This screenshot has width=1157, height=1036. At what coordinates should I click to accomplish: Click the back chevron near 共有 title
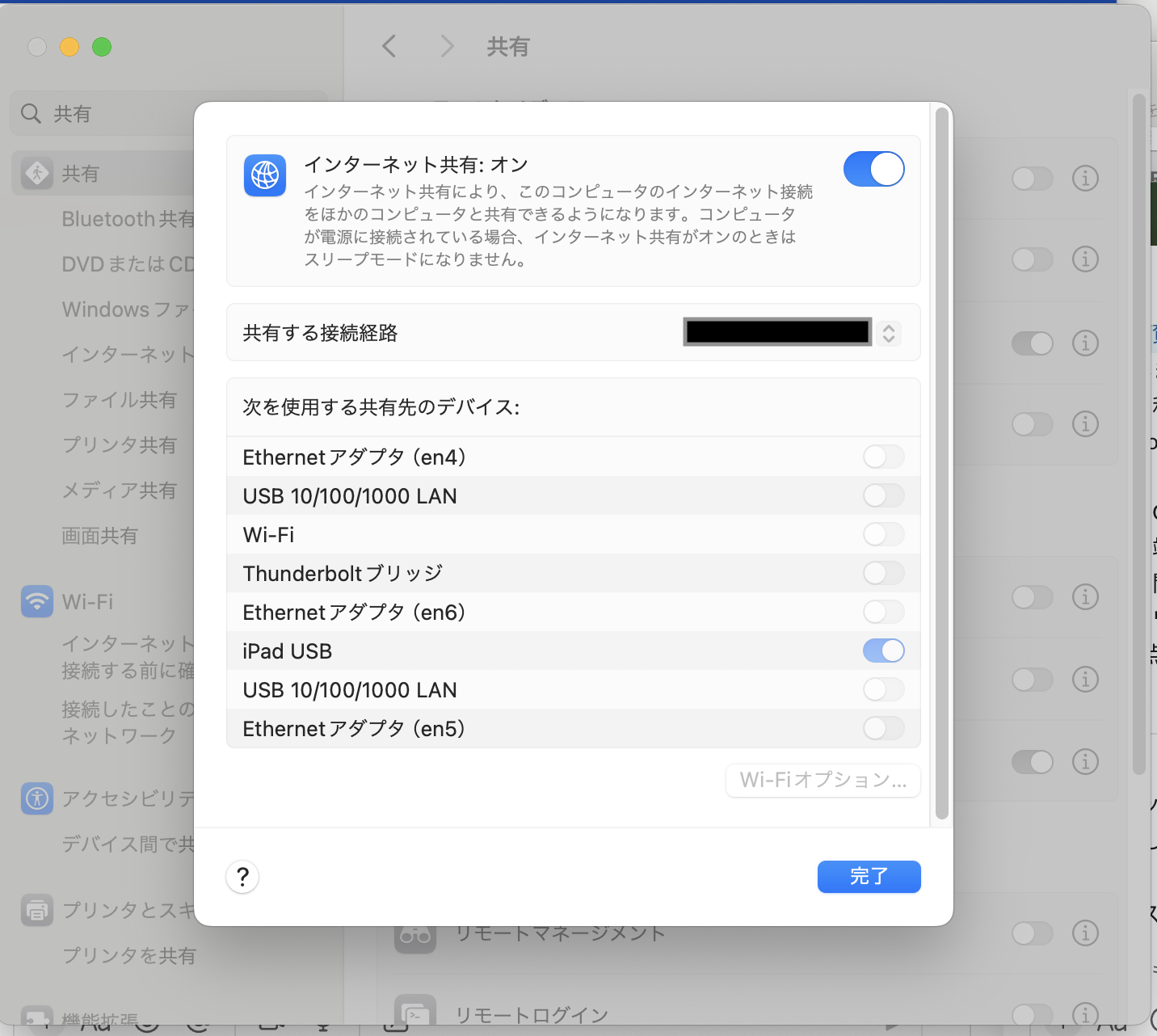click(389, 46)
